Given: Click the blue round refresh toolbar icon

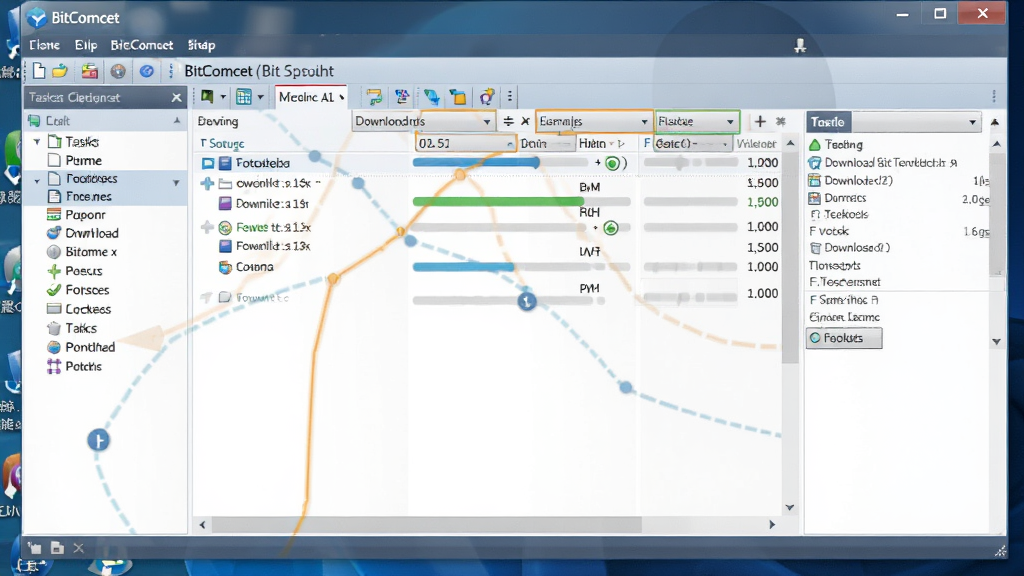Looking at the screenshot, I should (146, 71).
